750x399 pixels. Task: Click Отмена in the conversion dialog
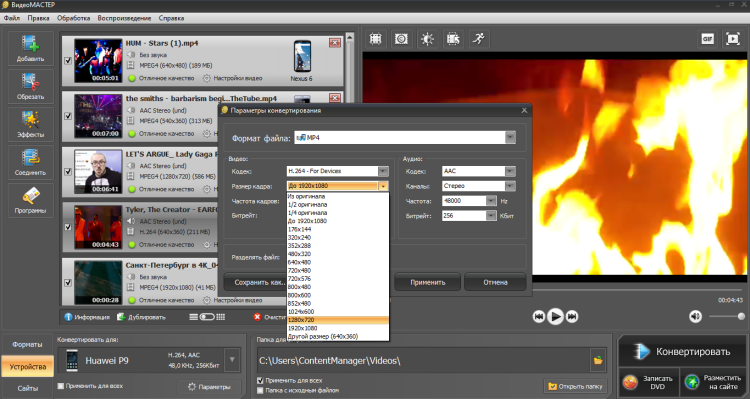tap(495, 282)
